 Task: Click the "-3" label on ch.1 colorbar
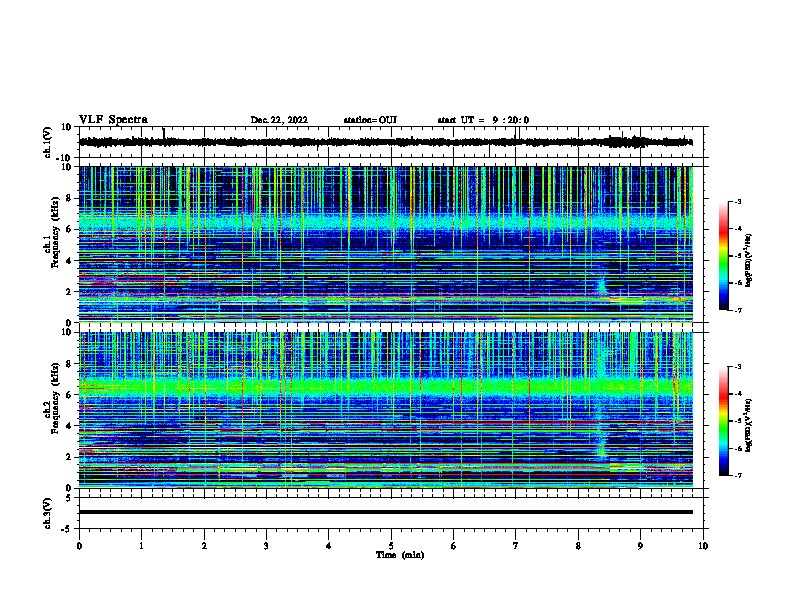pos(738,201)
